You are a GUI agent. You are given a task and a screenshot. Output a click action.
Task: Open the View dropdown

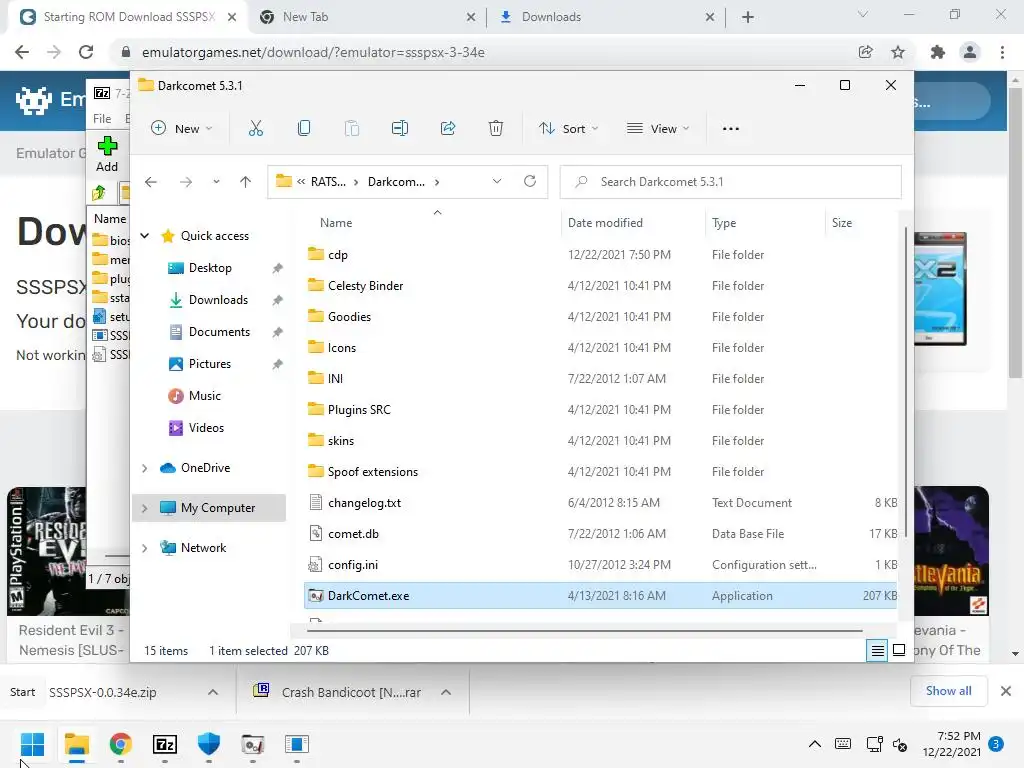[658, 129]
